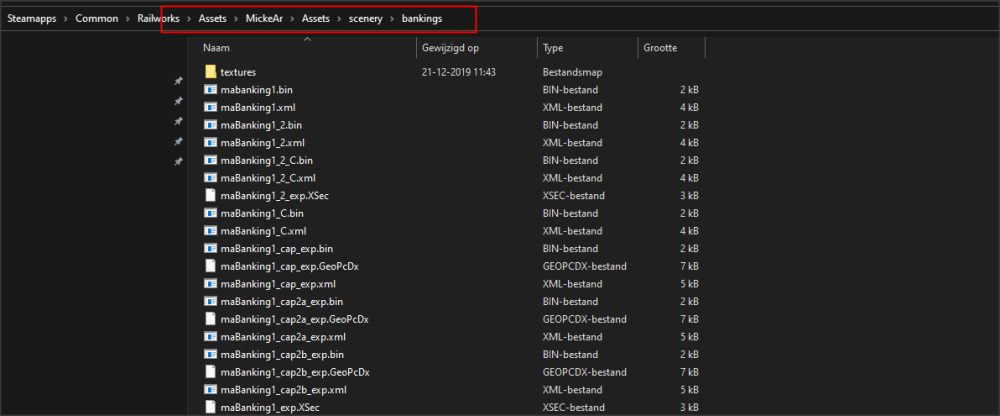Select the maBanking1_exp.XSec file icon
Viewport: 1000px width, 416px height.
210,407
